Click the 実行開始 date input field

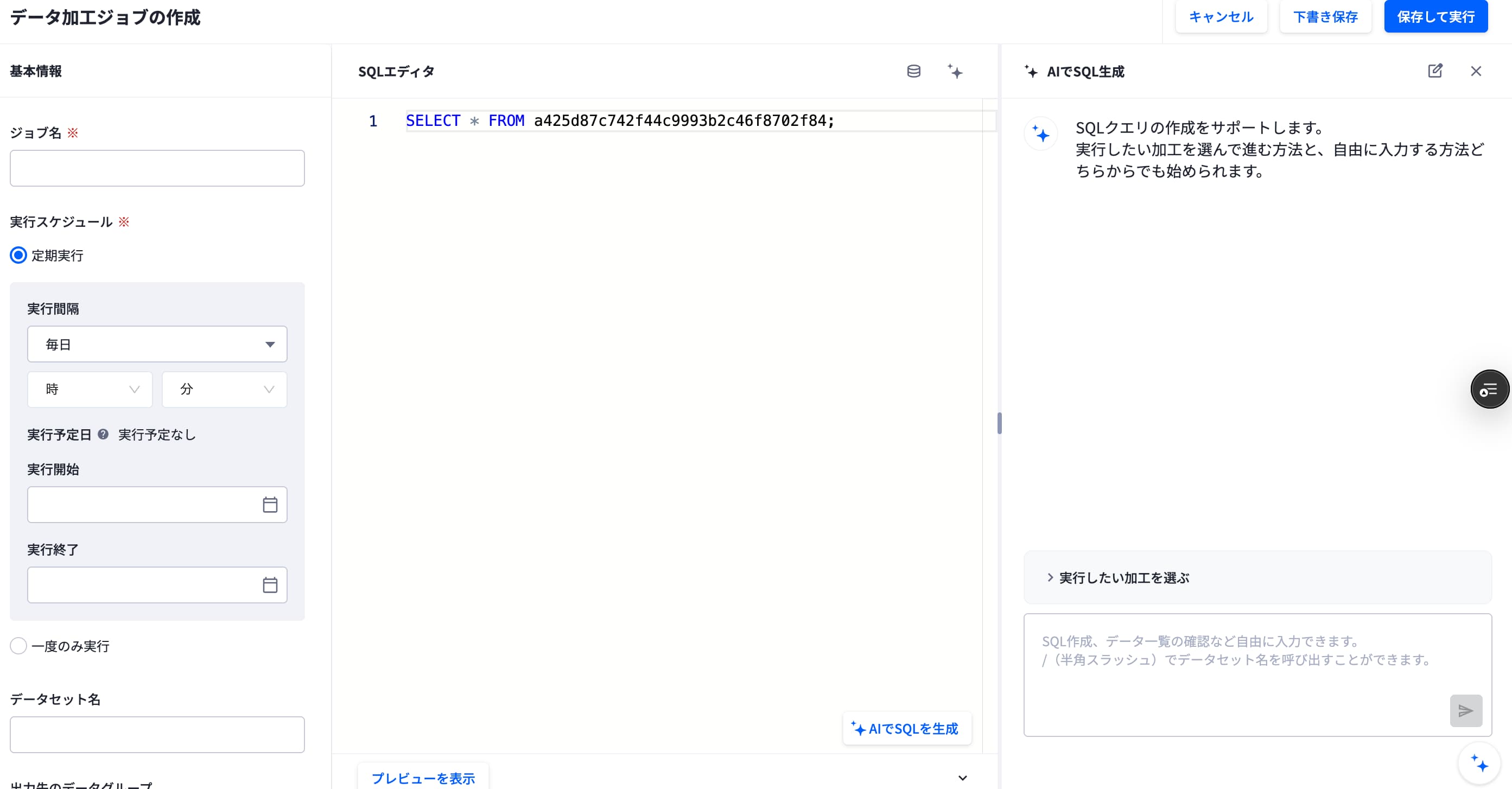click(x=157, y=504)
